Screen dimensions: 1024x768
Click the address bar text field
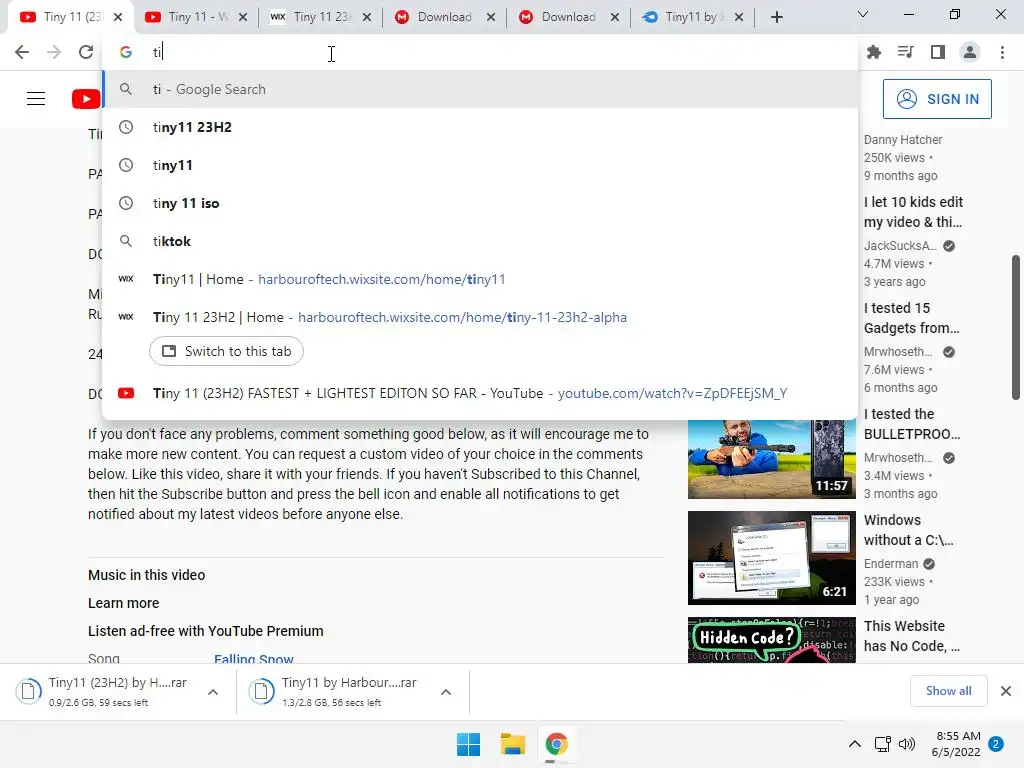[480, 52]
